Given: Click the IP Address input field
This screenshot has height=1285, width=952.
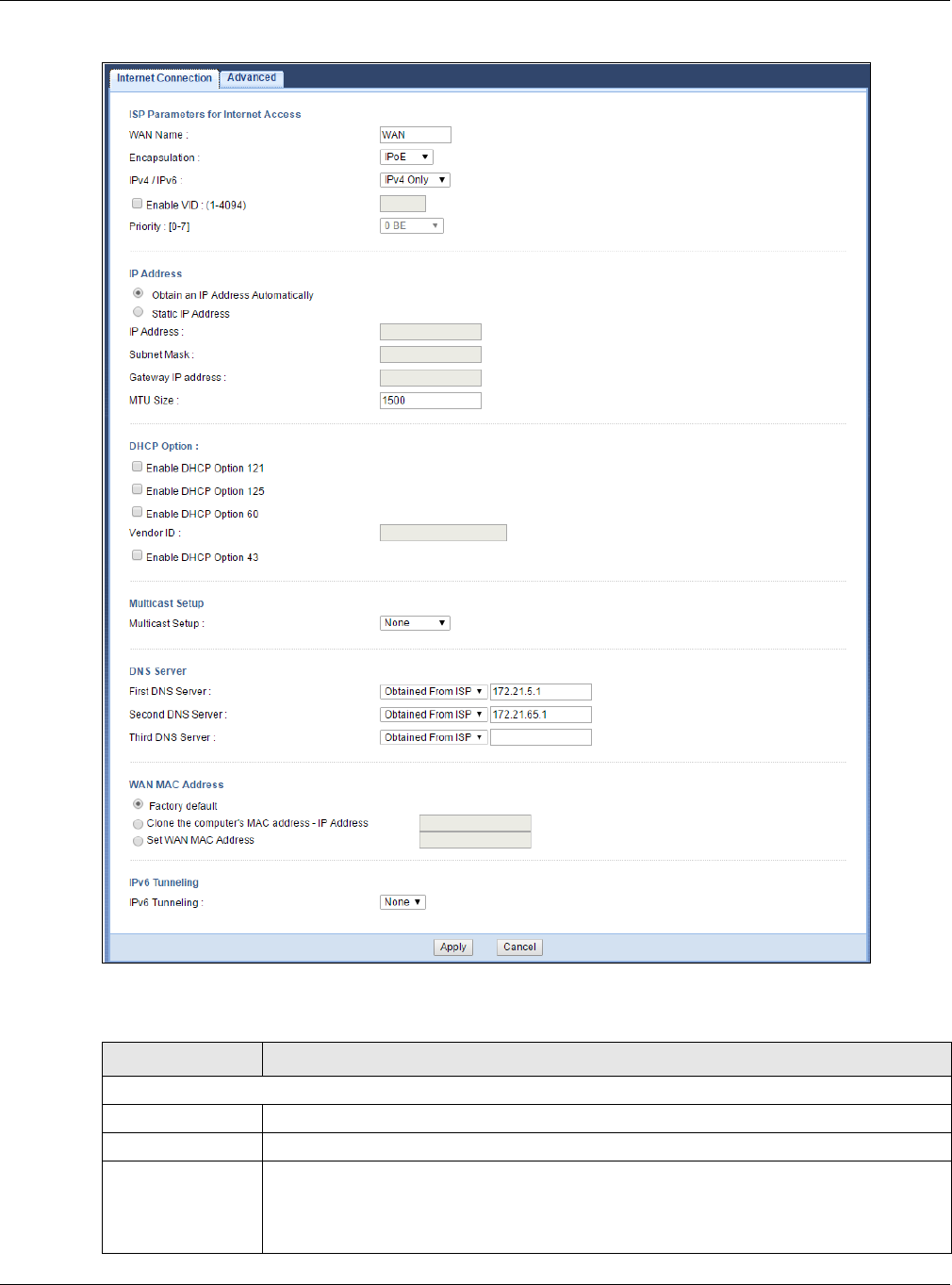Looking at the screenshot, I should 430,332.
